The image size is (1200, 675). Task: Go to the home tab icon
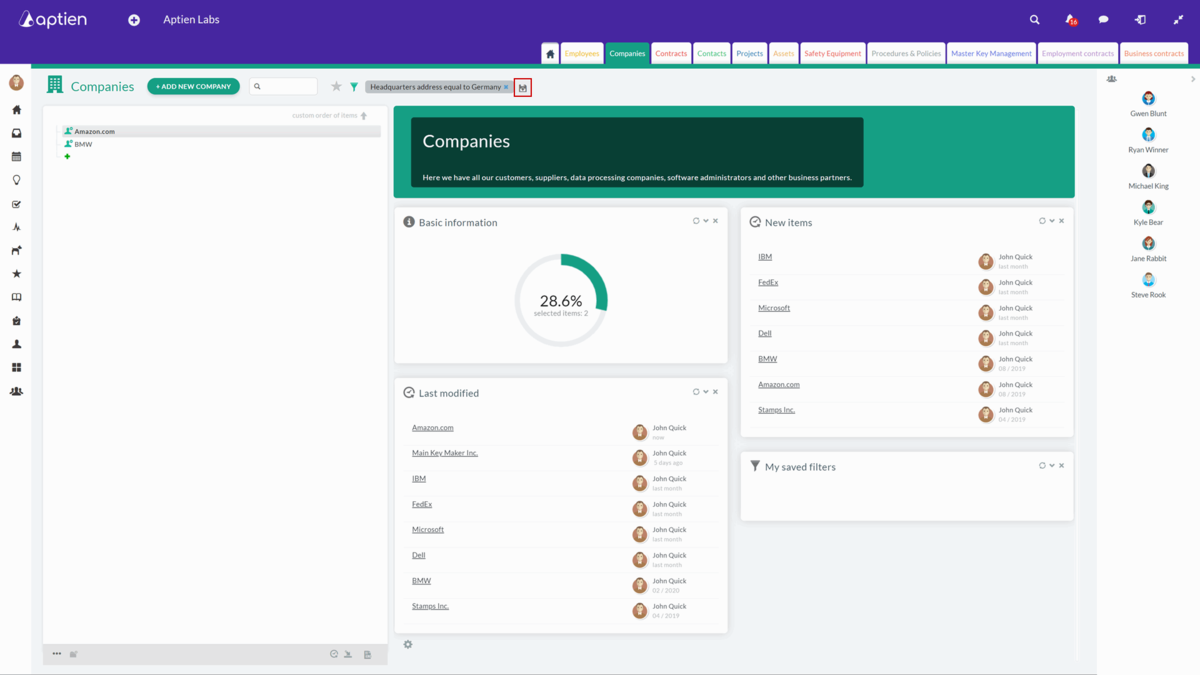click(550, 53)
